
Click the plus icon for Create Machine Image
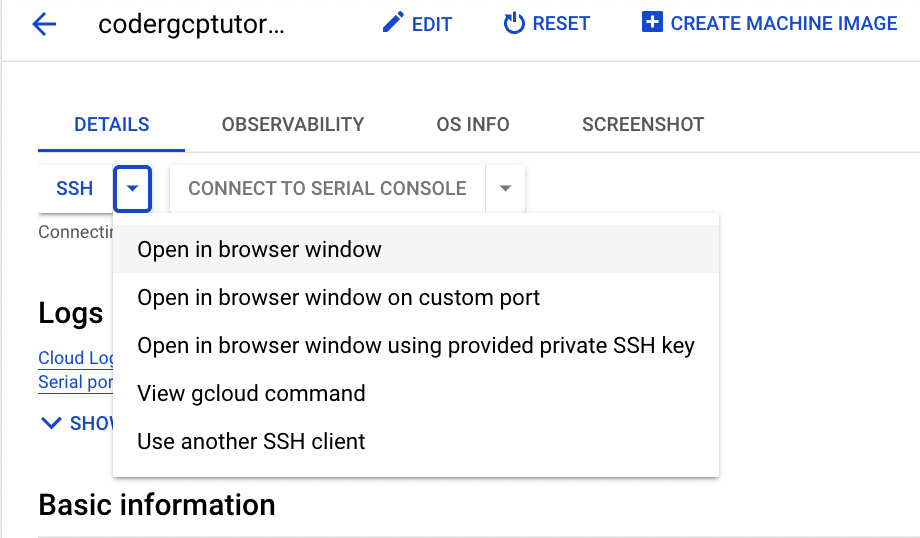652,22
